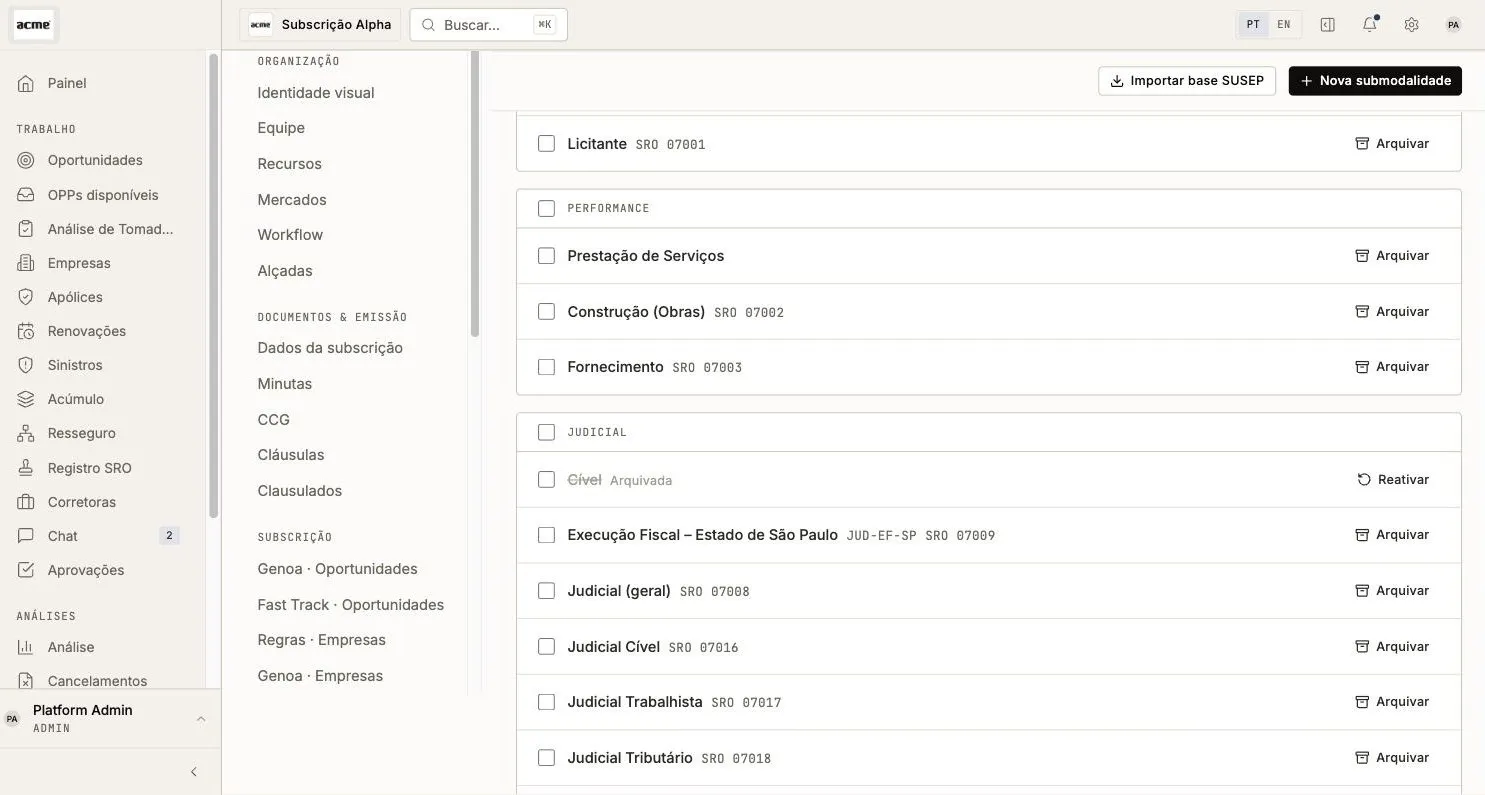
Task: Open the notifications bell icon
Action: click(x=1369, y=25)
